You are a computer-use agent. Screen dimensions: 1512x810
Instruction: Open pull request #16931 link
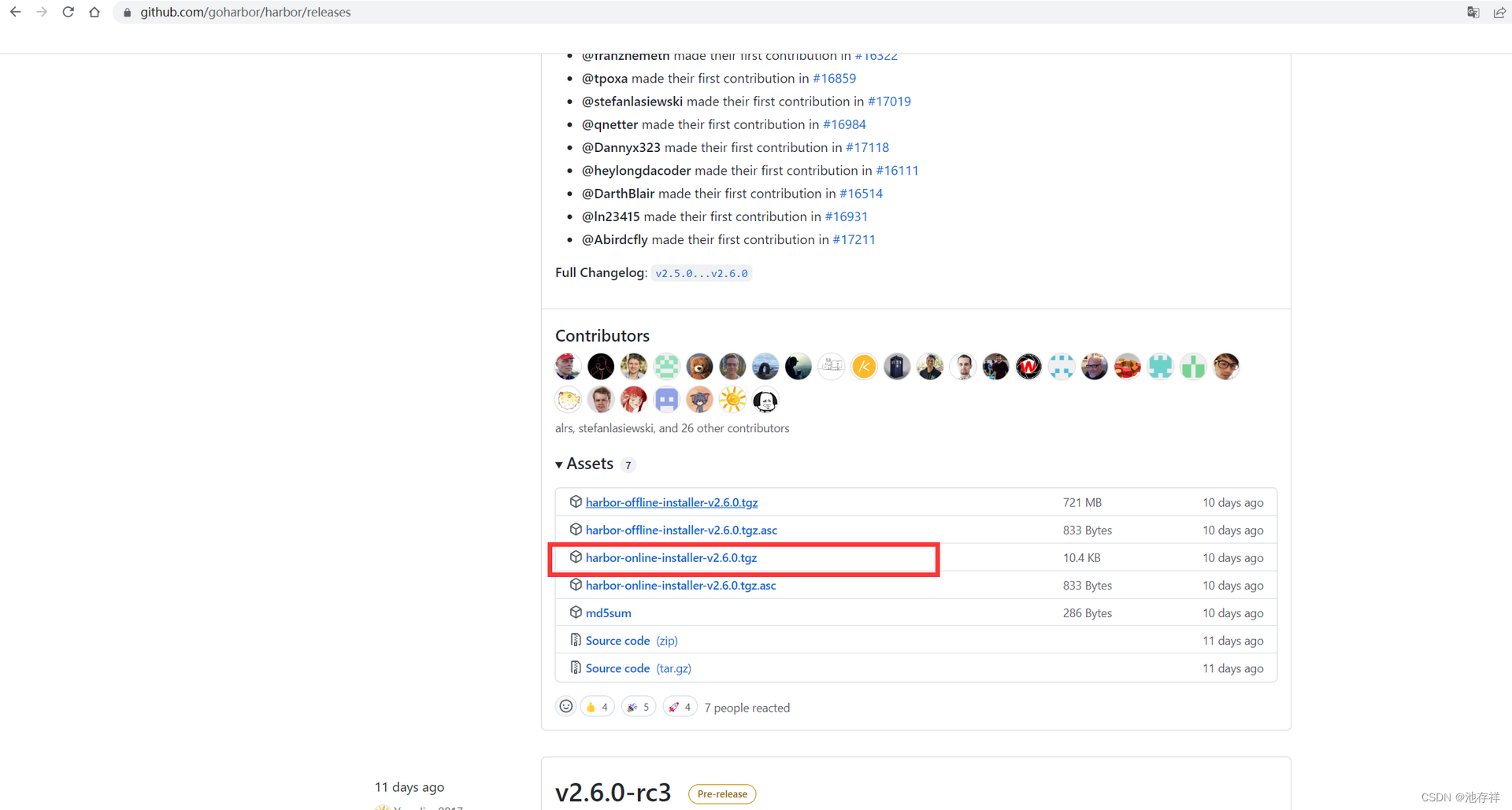click(x=846, y=216)
